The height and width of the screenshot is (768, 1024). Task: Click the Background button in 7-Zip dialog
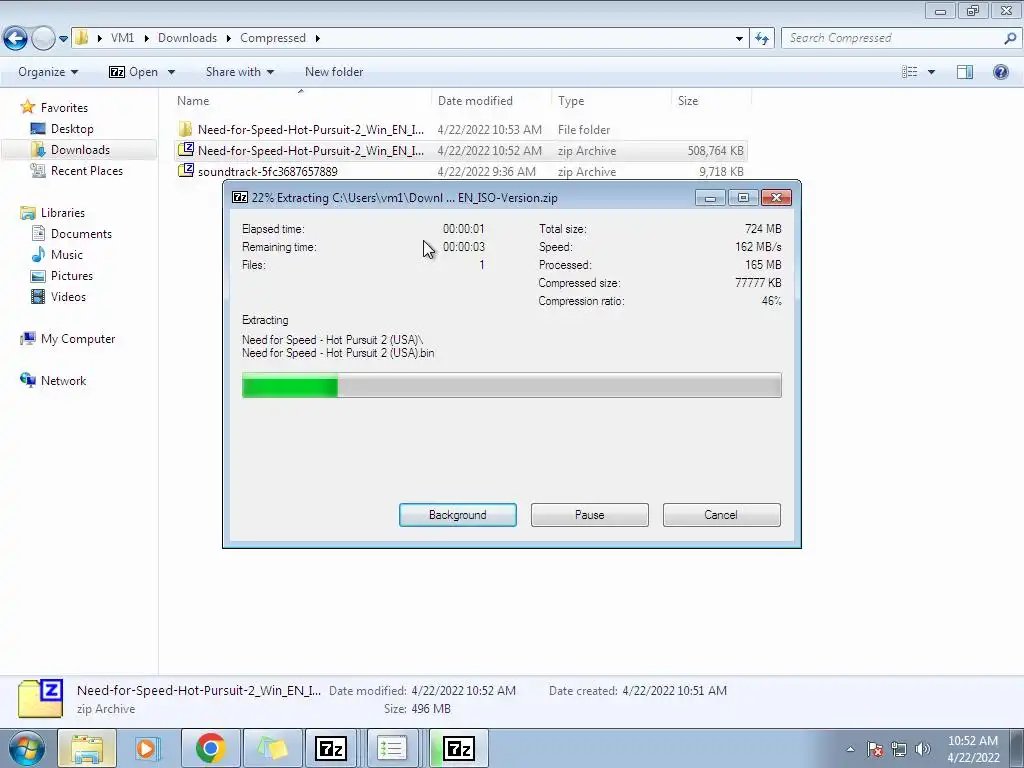pos(457,515)
